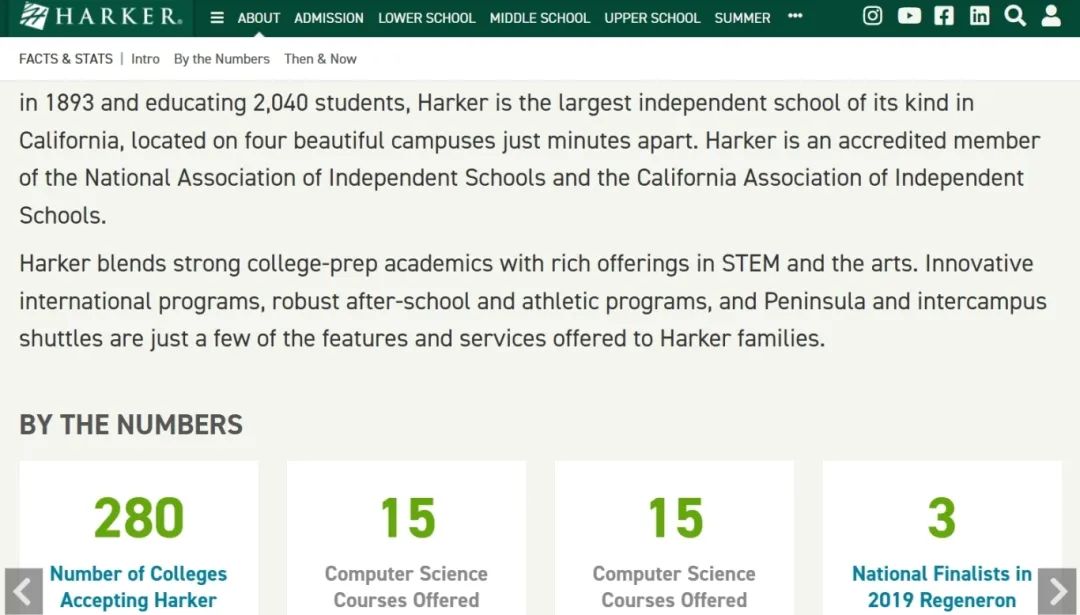Open the Harker logo homepage link
Screen dimensions: 1080x615
click(101, 16)
